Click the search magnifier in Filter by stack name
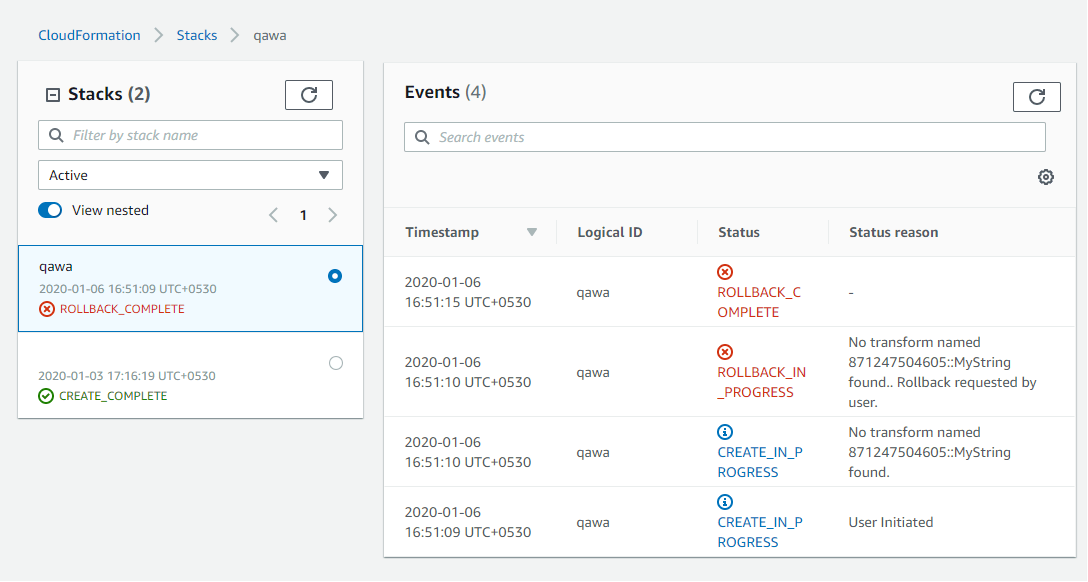Viewport: 1088px width, 582px height. click(x=55, y=134)
